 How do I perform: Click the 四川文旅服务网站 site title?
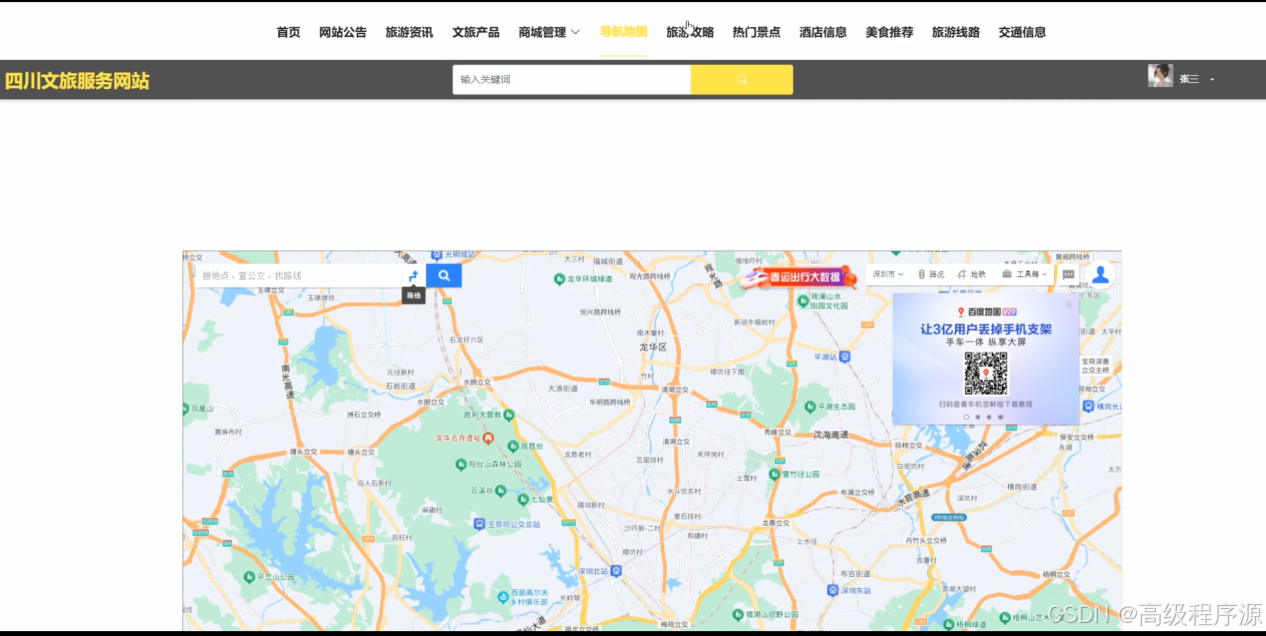pos(77,81)
